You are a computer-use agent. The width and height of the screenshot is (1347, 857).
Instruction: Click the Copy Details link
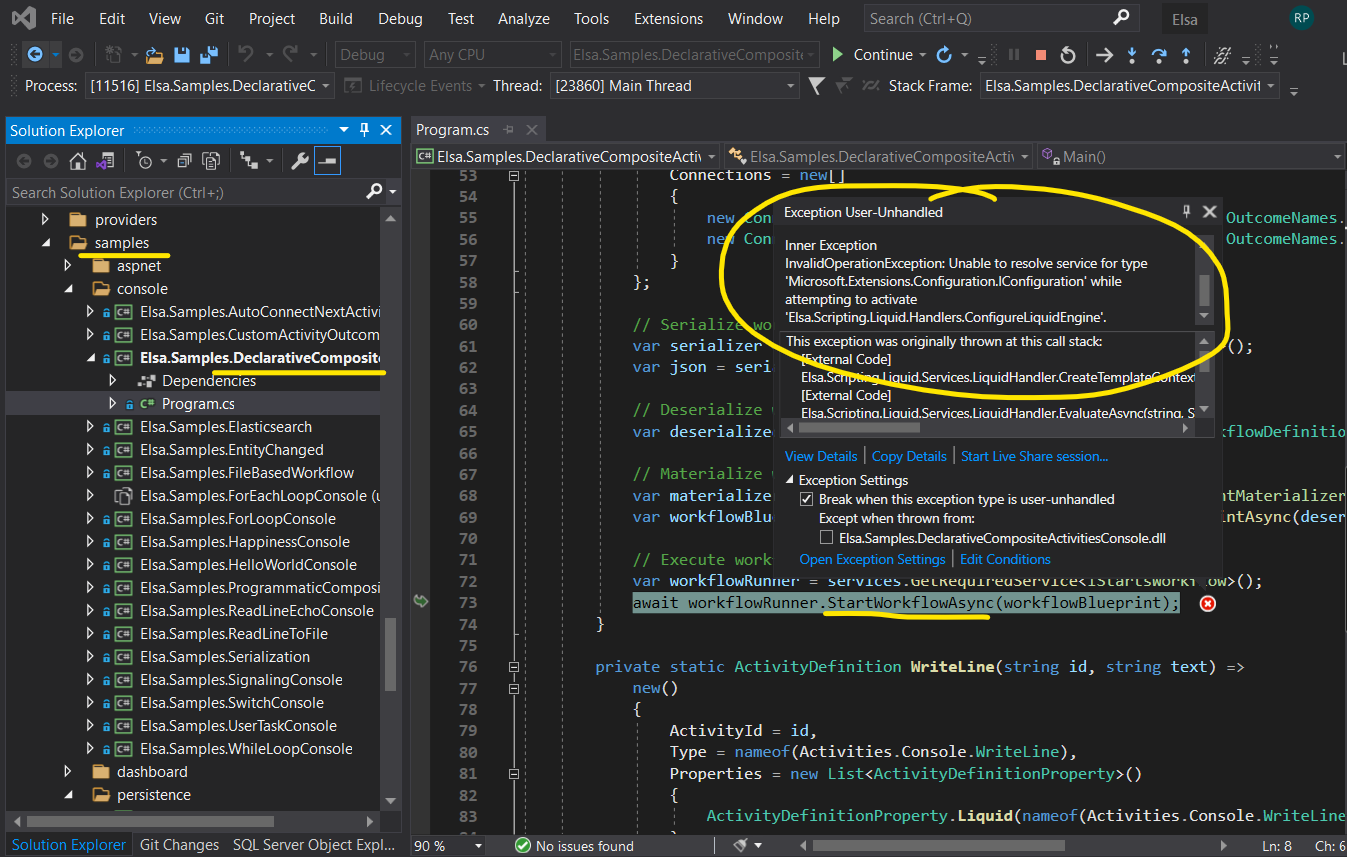909,456
